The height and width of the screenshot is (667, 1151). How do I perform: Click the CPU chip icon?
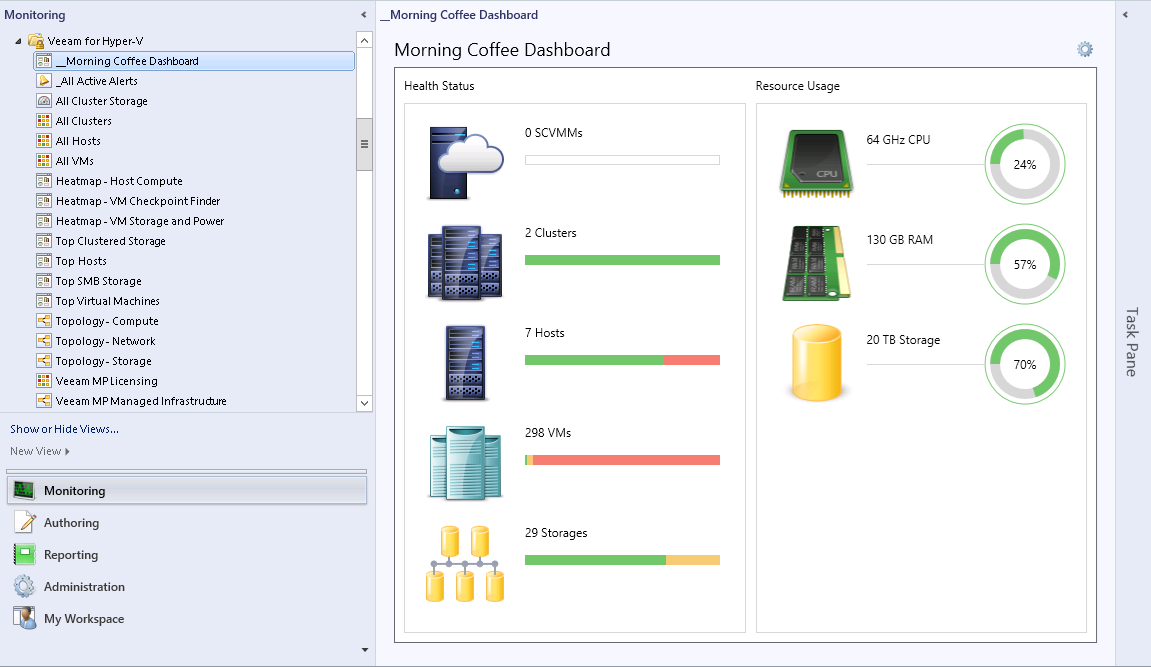816,164
